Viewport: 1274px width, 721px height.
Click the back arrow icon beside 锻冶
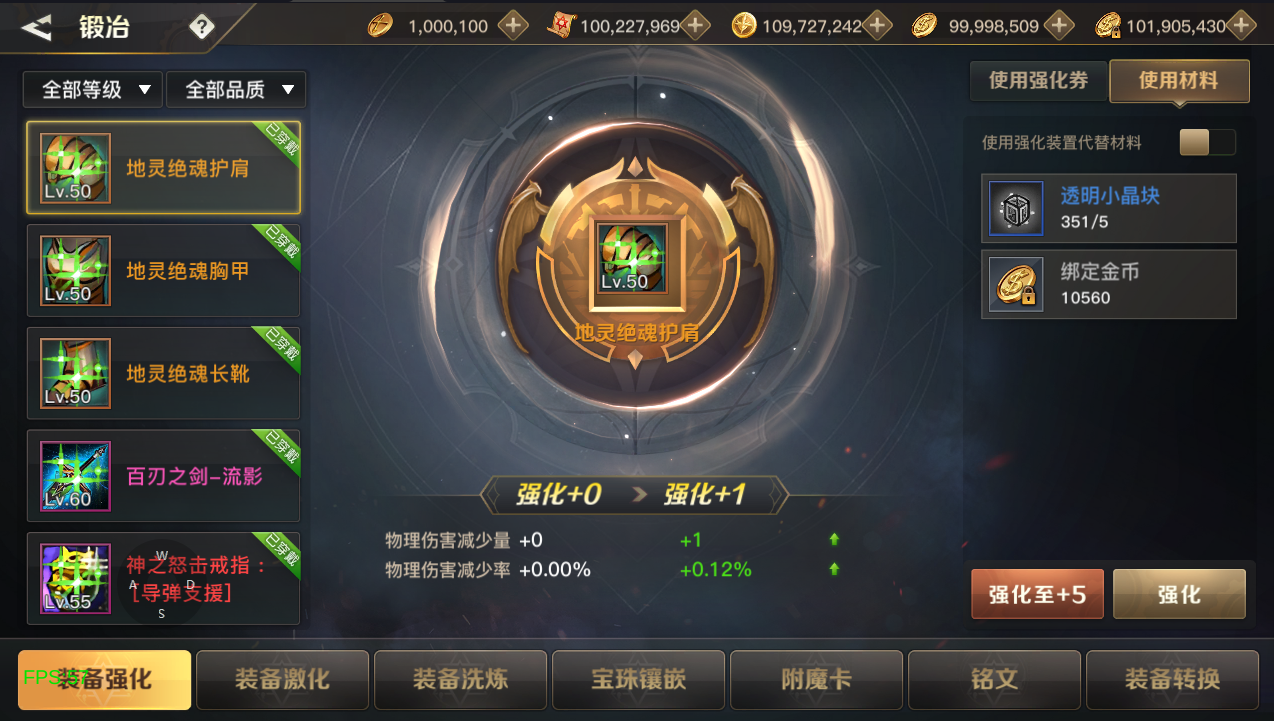click(x=37, y=28)
